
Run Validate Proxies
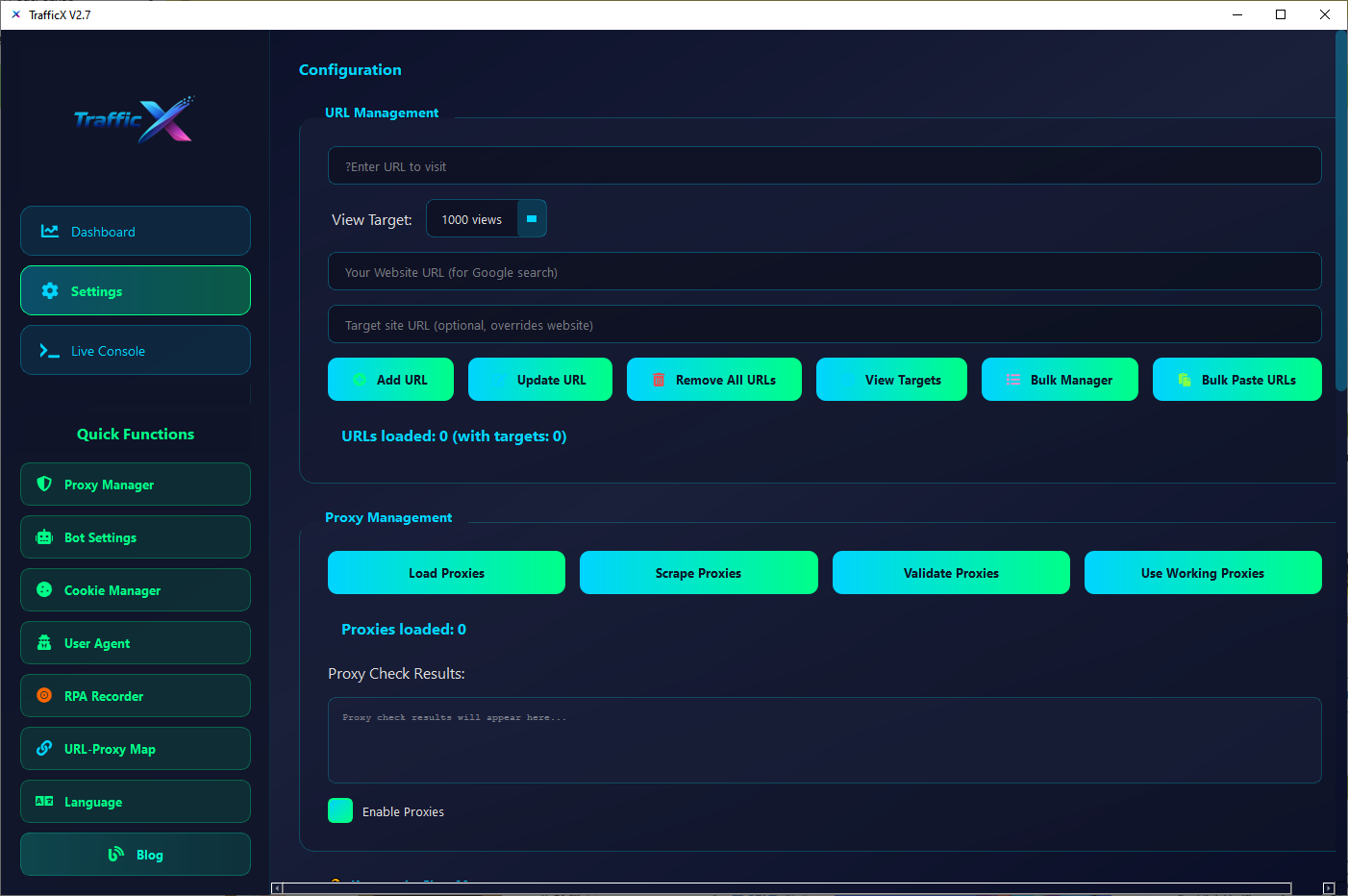click(x=951, y=572)
